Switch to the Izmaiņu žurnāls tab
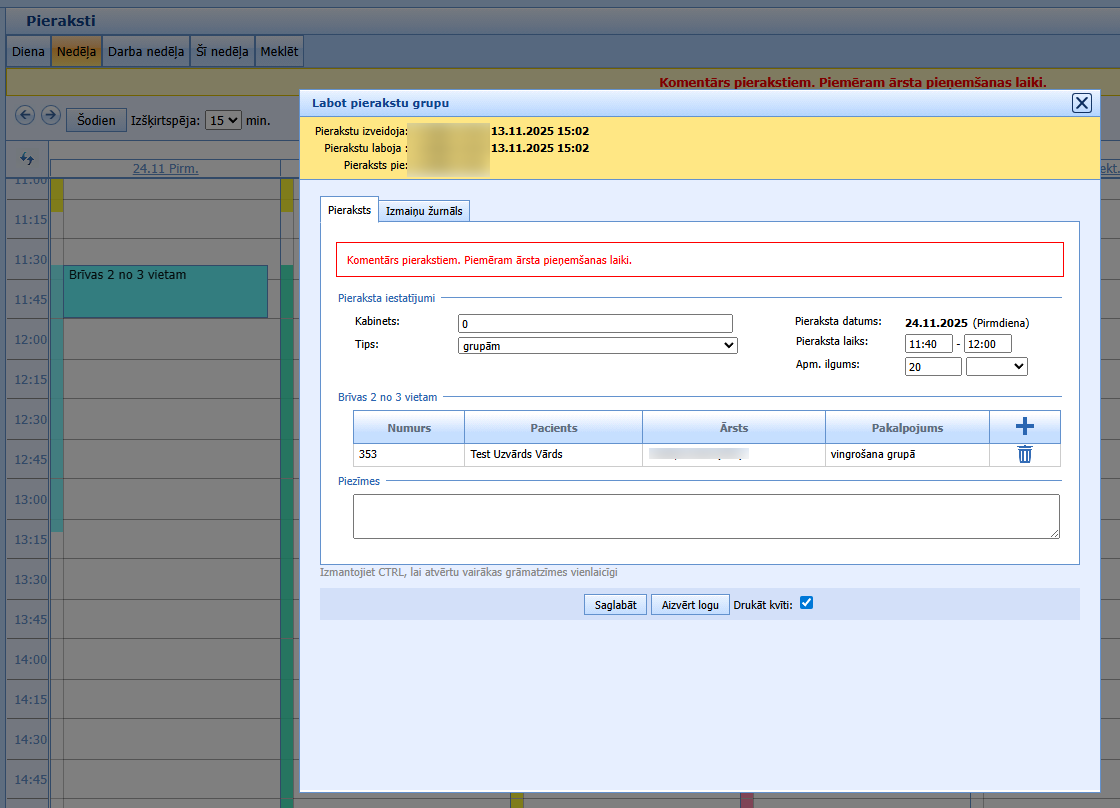Screen dimensions: 1120x808 [424, 211]
